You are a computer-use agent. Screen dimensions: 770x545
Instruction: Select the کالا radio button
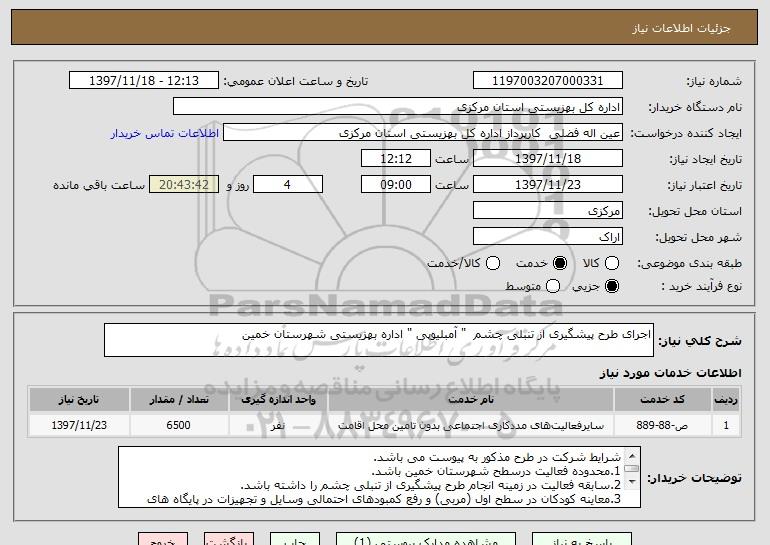[612, 263]
